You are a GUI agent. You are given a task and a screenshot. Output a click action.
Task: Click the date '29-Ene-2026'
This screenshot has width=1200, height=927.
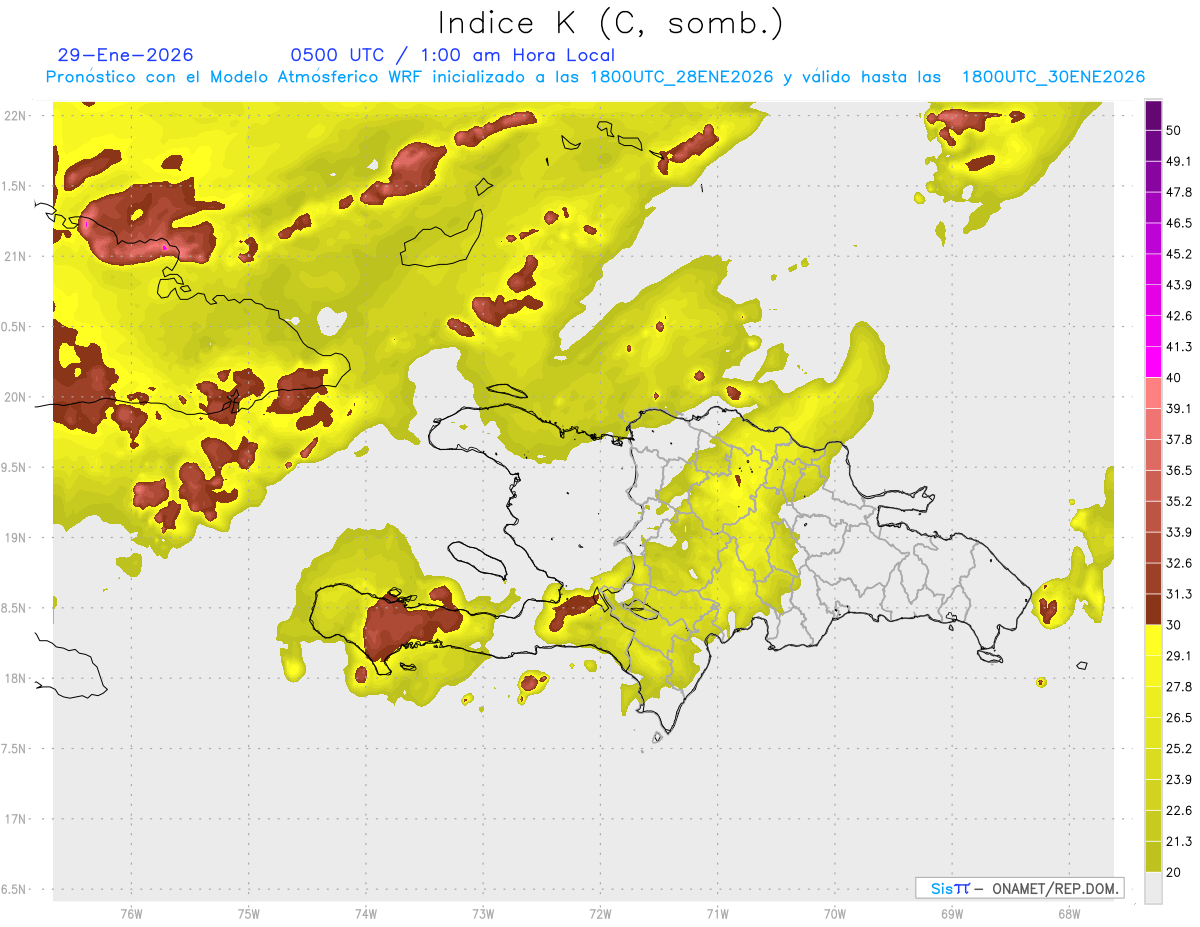[126, 55]
